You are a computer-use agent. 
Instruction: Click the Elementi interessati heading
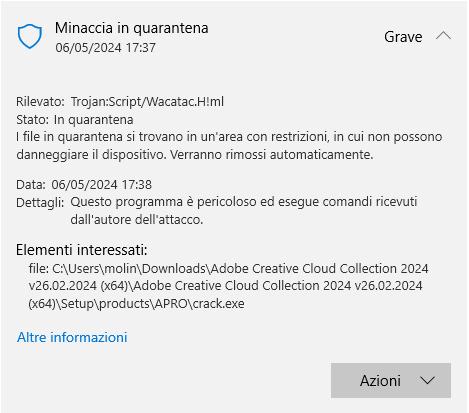82,250
